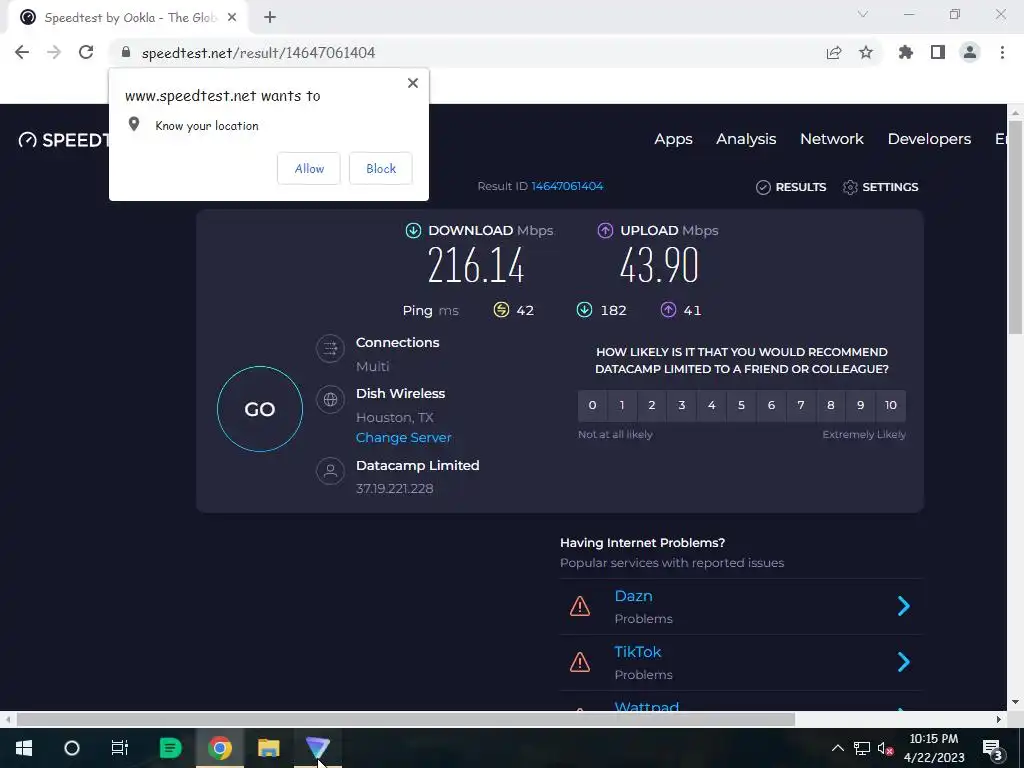Click the Speedtest logo
The image size is (1024, 768).
(x=63, y=140)
